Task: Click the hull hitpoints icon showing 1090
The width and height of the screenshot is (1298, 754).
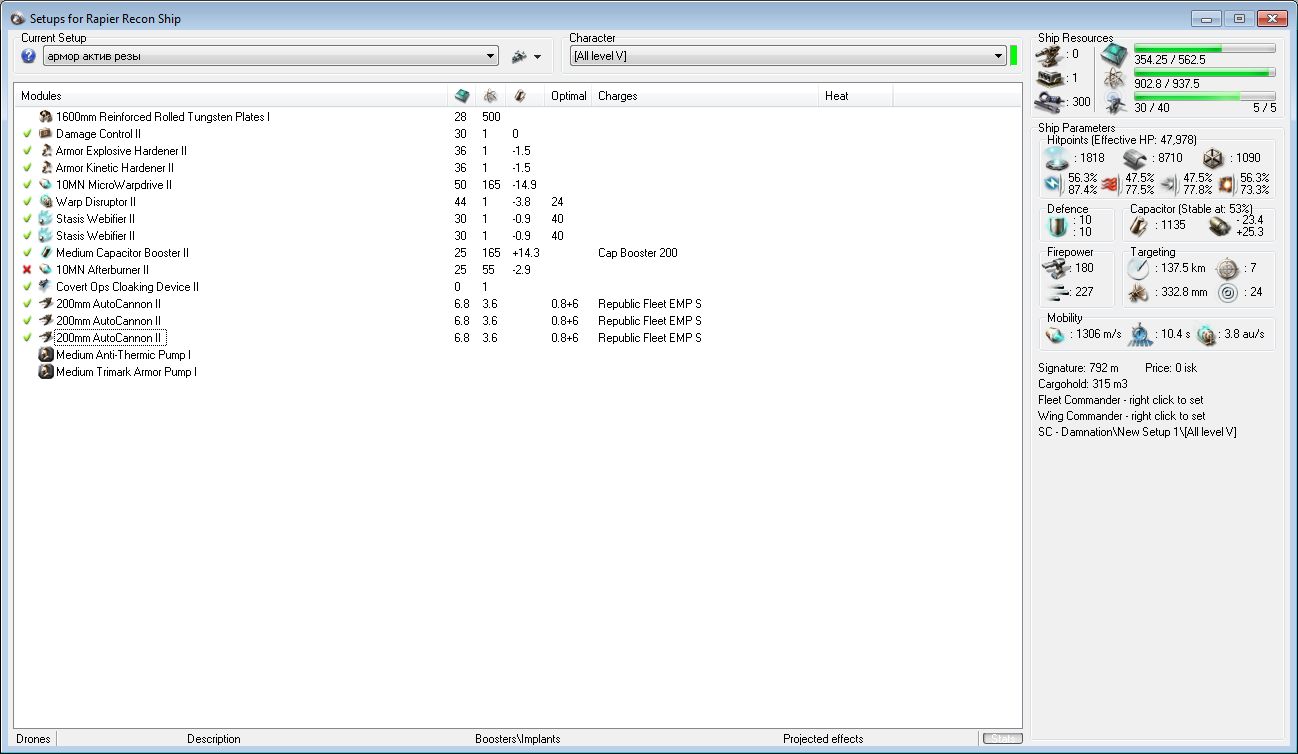Action: coord(1212,158)
